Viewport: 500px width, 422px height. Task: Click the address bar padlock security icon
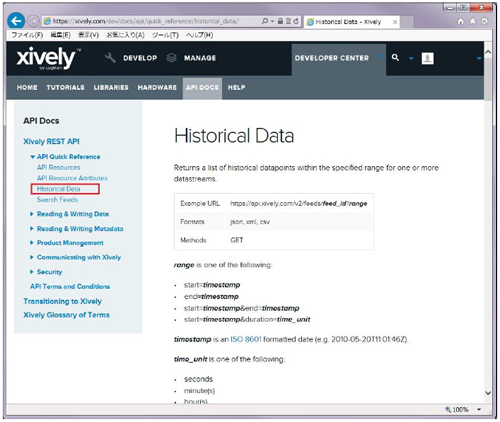[280, 21]
